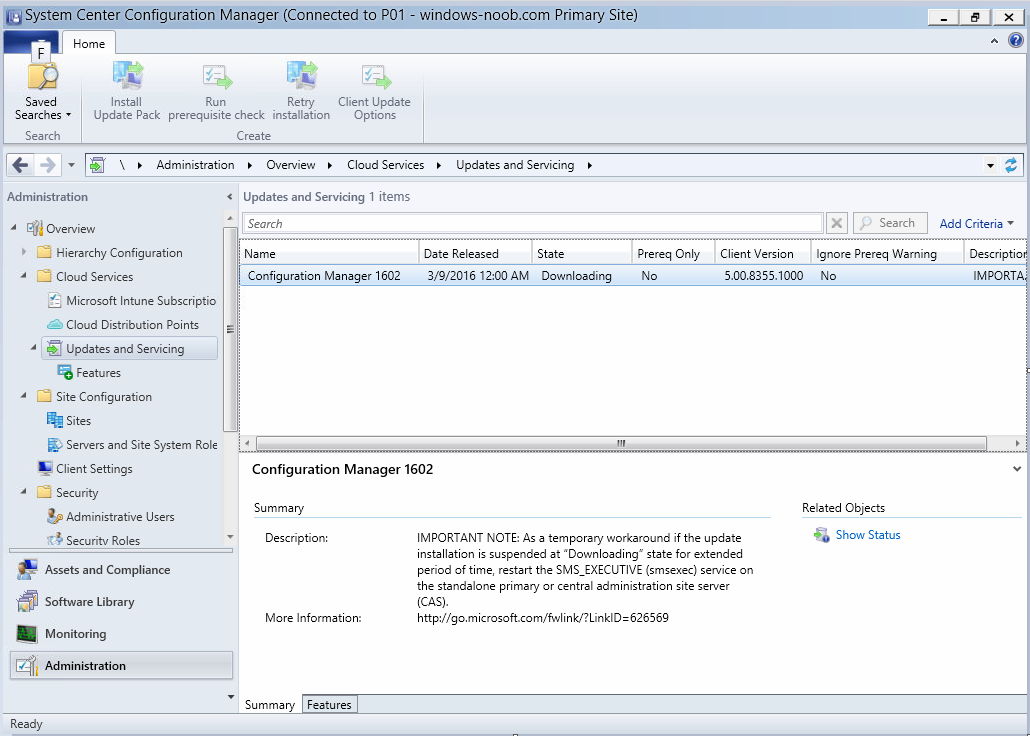Viewport: 1030px width, 736px height.
Task: Select Security folder in tree
Action: [x=77, y=493]
